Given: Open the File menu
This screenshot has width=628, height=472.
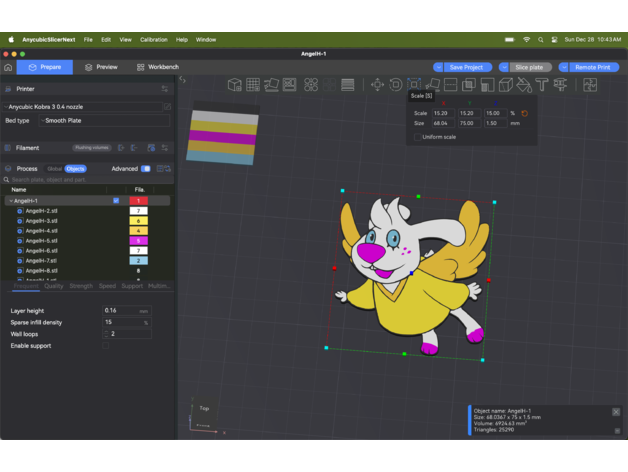Looking at the screenshot, I should [x=88, y=40].
